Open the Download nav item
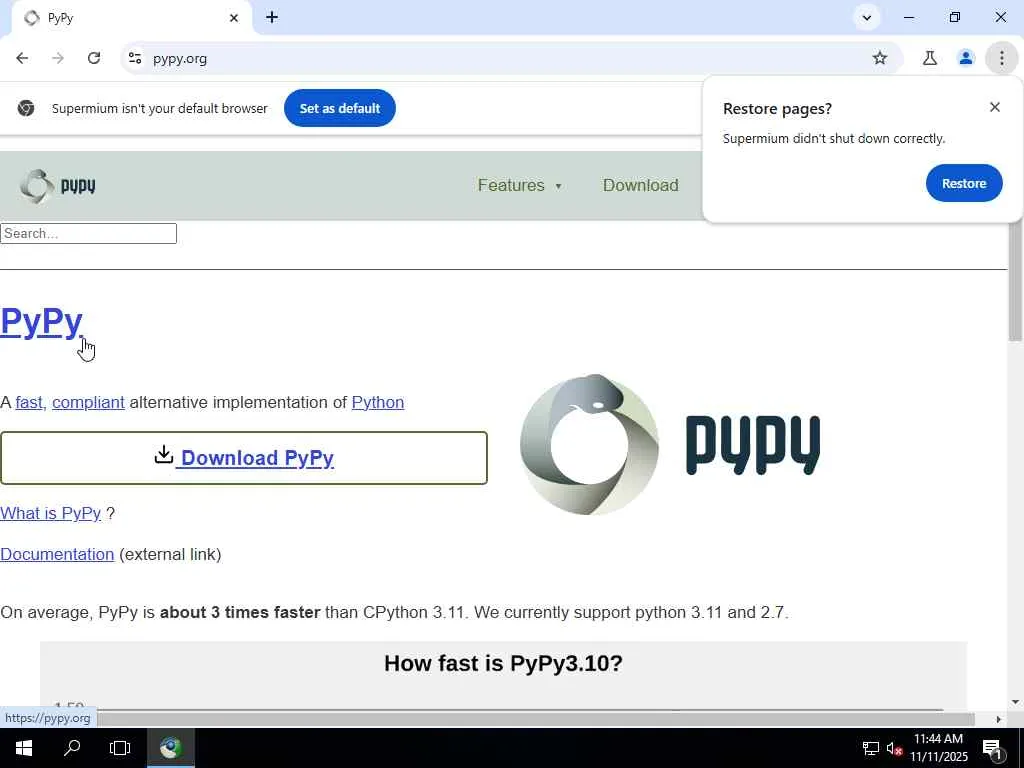This screenshot has height=768, width=1024. (641, 185)
